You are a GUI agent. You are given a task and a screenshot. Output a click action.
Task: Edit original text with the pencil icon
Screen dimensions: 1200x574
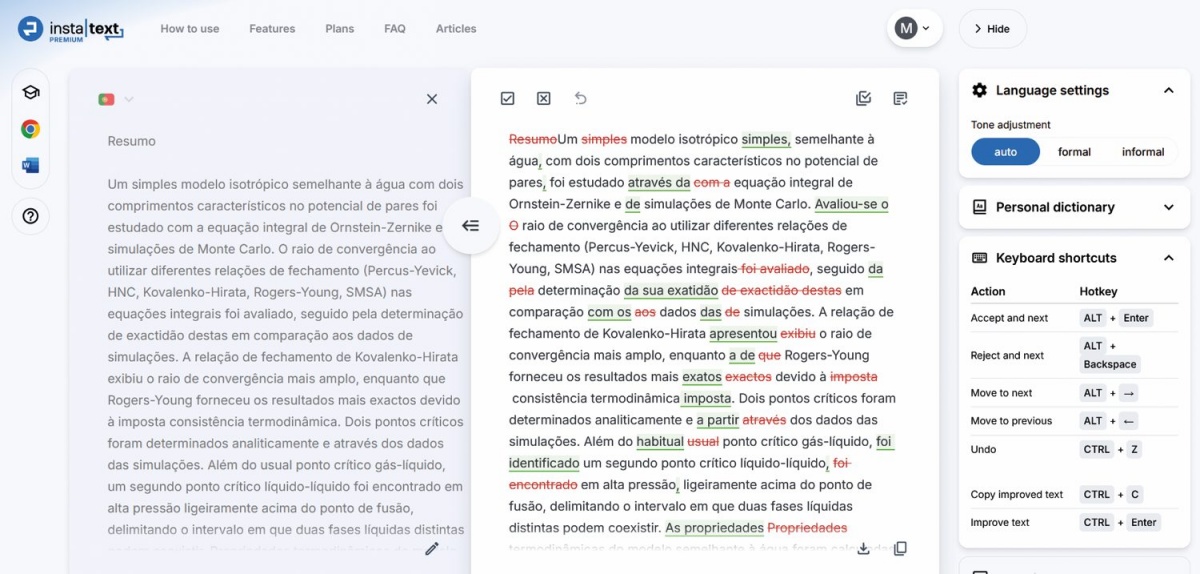(x=432, y=548)
